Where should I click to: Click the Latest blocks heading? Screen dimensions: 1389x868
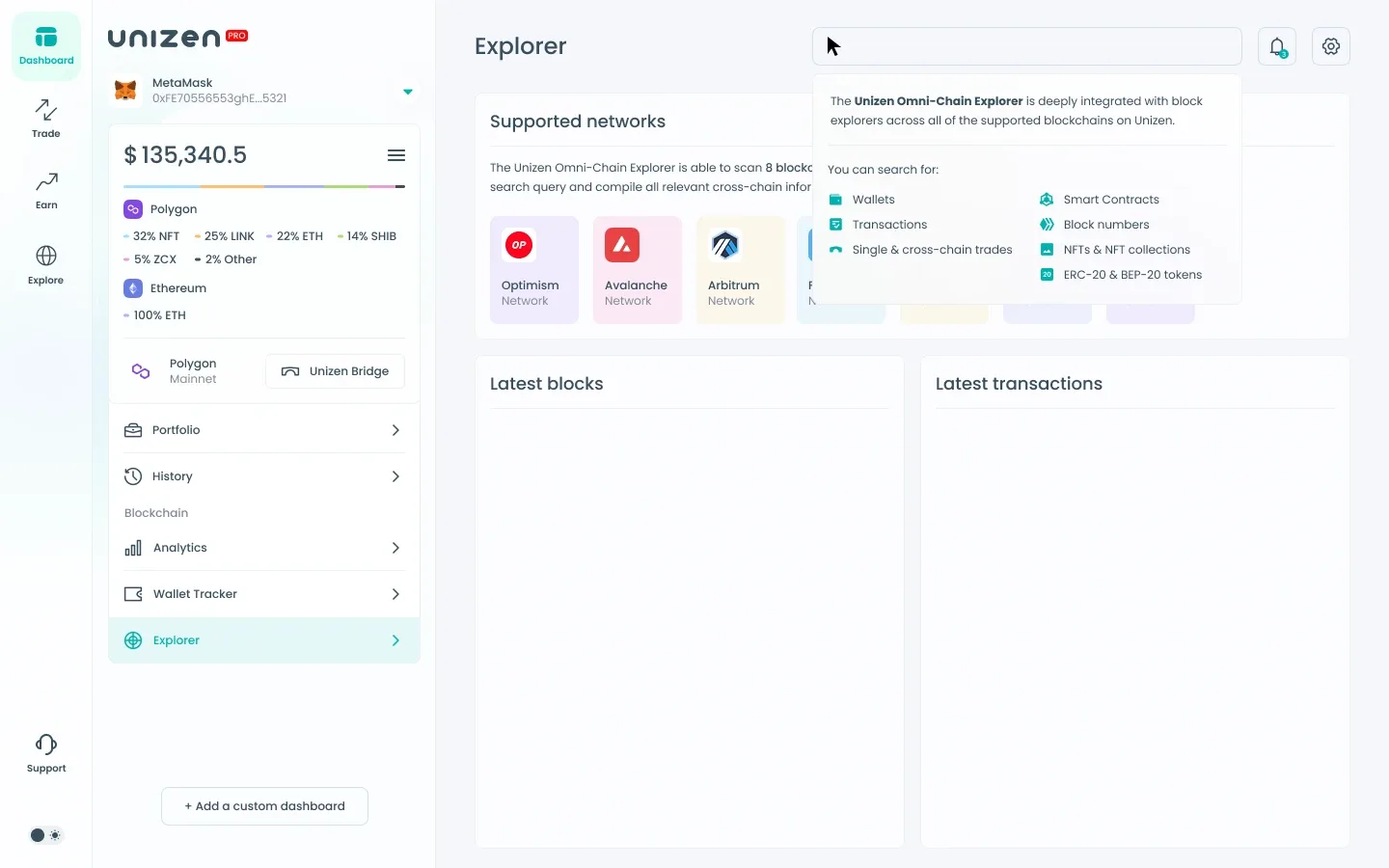tap(547, 384)
